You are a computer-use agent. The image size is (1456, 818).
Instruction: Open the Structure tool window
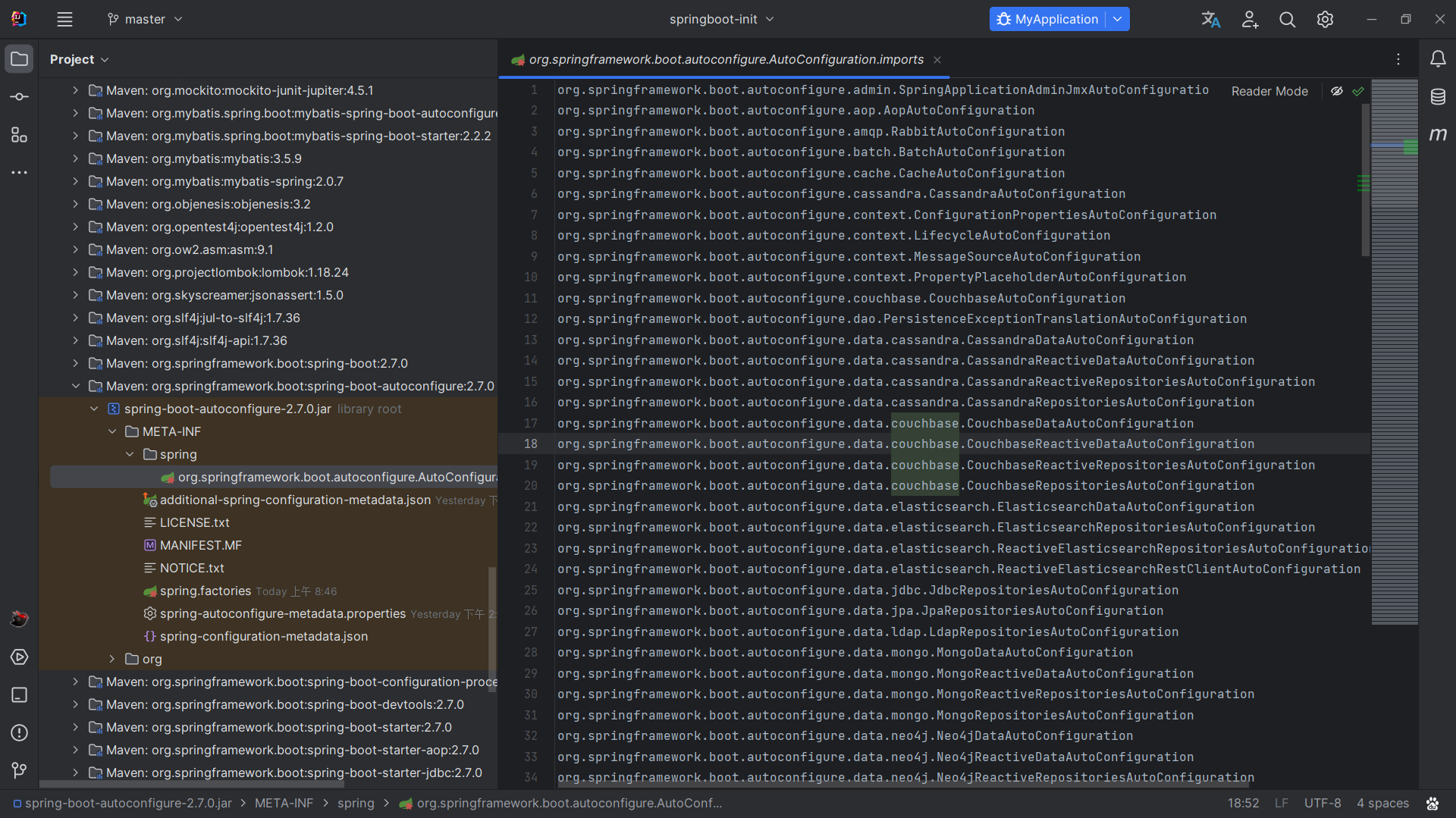point(20,135)
